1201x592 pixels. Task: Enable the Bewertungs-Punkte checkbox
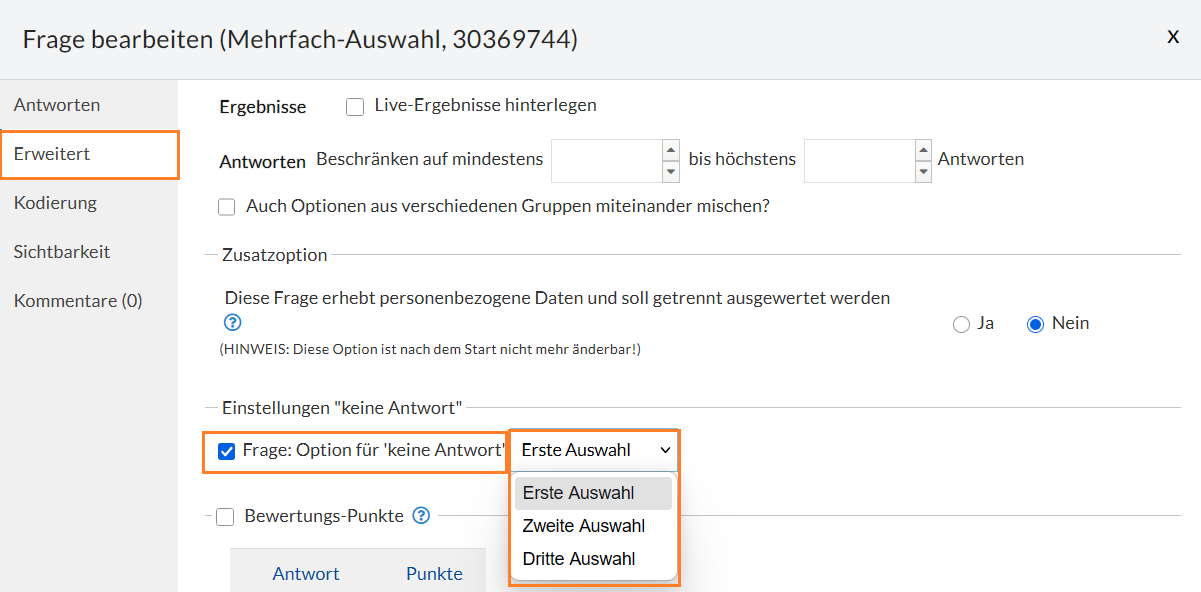pyautogui.click(x=225, y=517)
